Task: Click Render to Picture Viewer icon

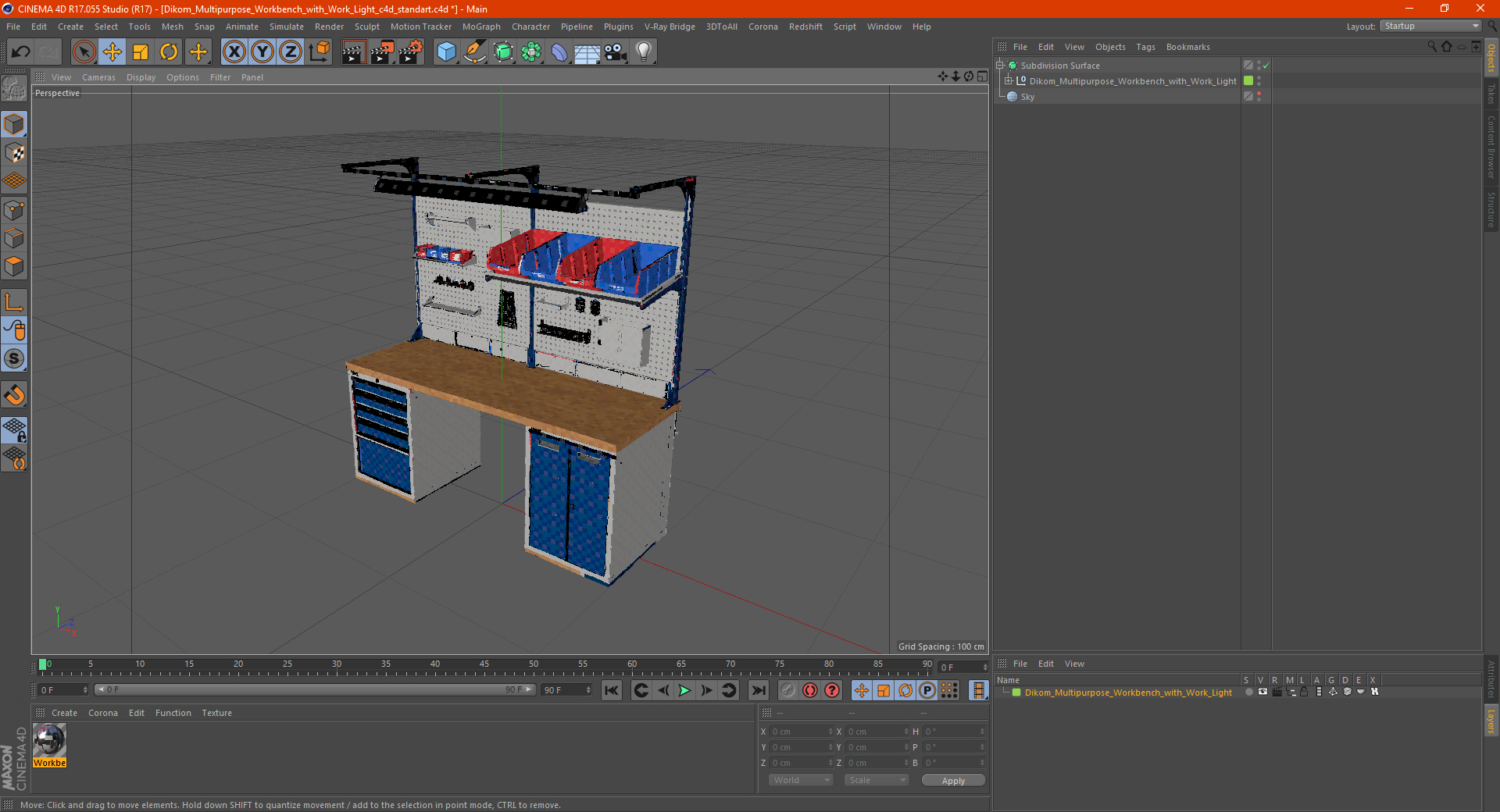Action: (x=382, y=52)
